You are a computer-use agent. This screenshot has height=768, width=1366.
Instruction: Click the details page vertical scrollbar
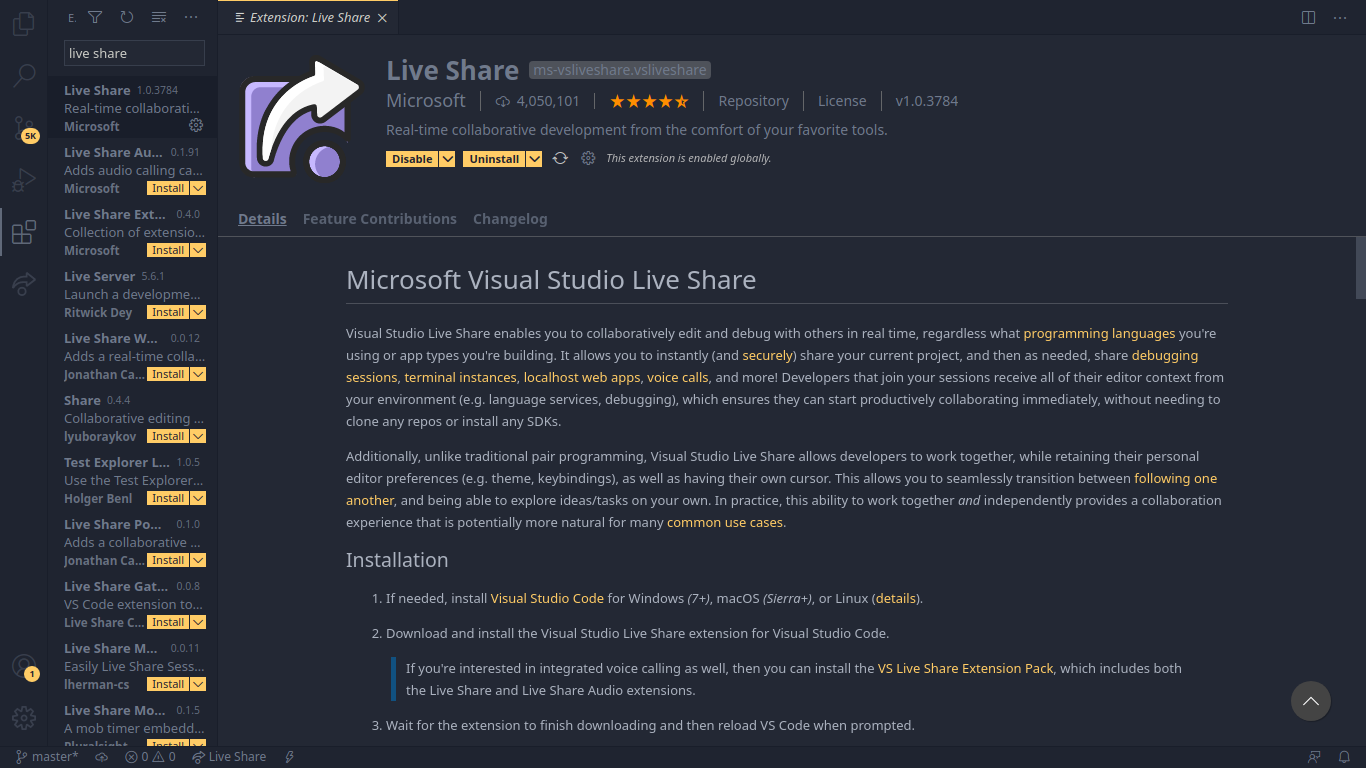(1360, 267)
